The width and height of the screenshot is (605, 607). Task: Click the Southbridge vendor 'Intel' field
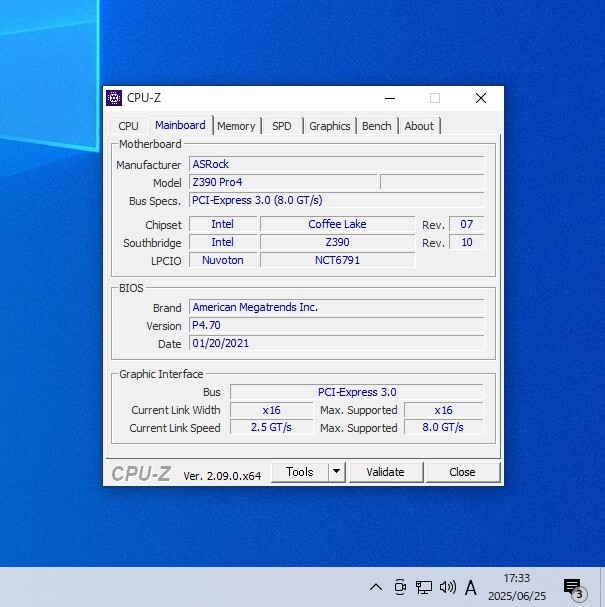(x=223, y=242)
